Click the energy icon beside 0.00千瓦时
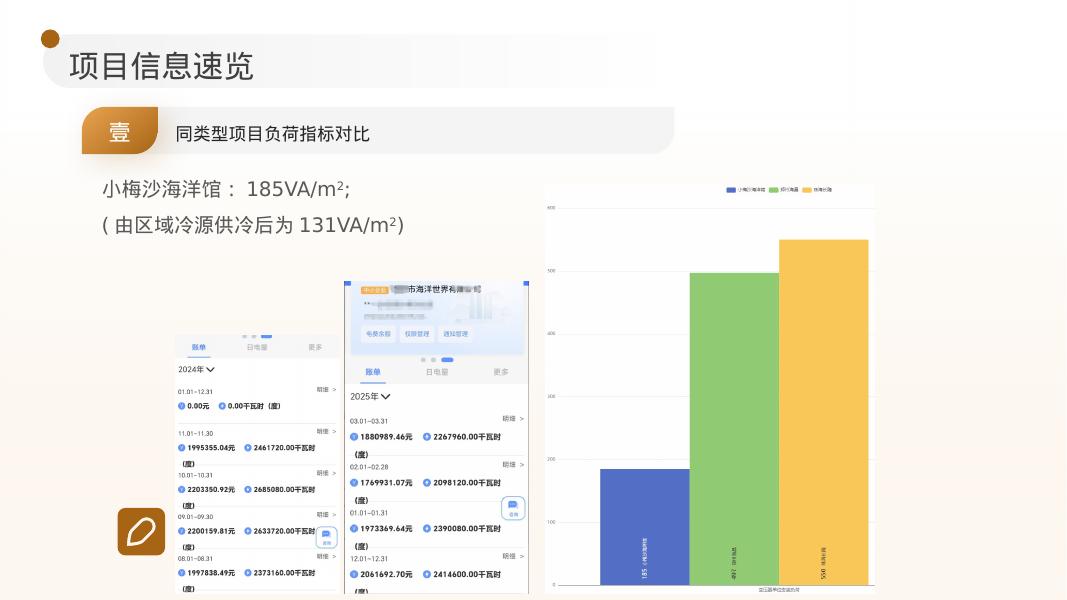The image size is (1067, 600). pyautogui.click(x=222, y=406)
